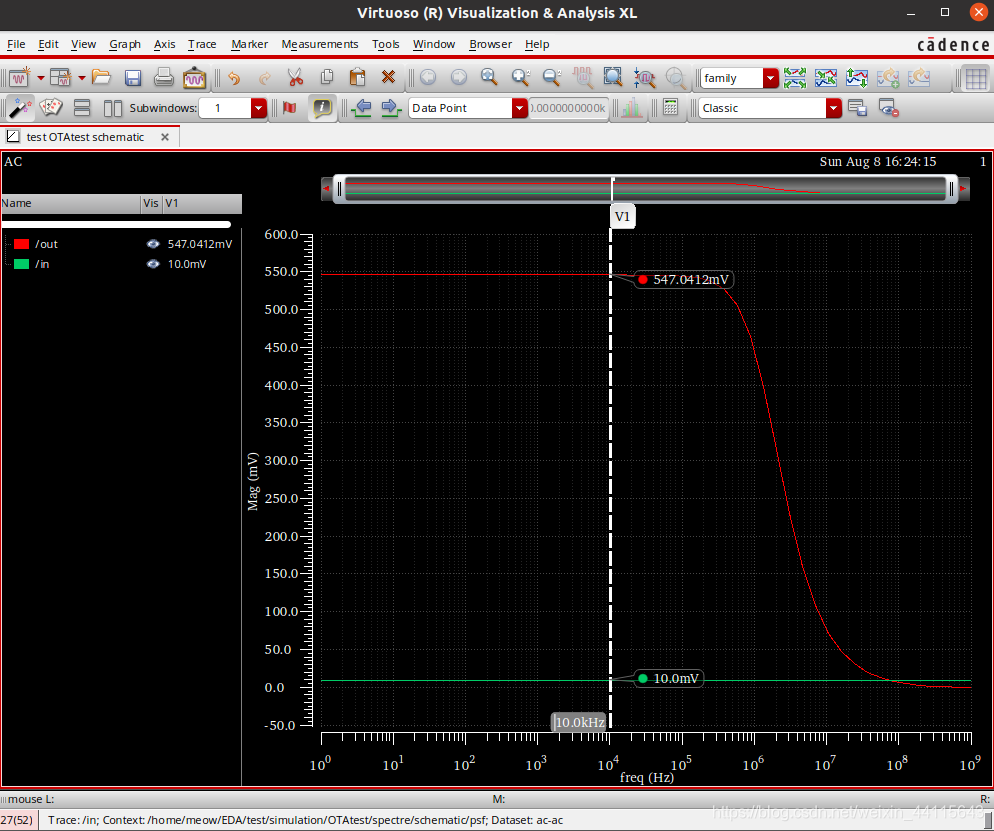Click the new waveform window icon

(x=20, y=77)
